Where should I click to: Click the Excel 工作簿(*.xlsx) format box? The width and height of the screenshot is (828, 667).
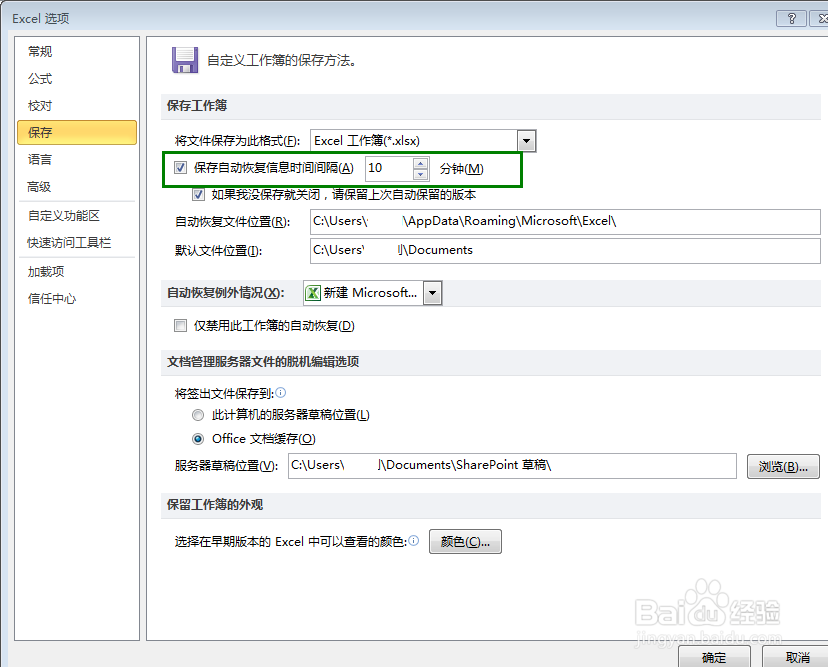[414, 141]
